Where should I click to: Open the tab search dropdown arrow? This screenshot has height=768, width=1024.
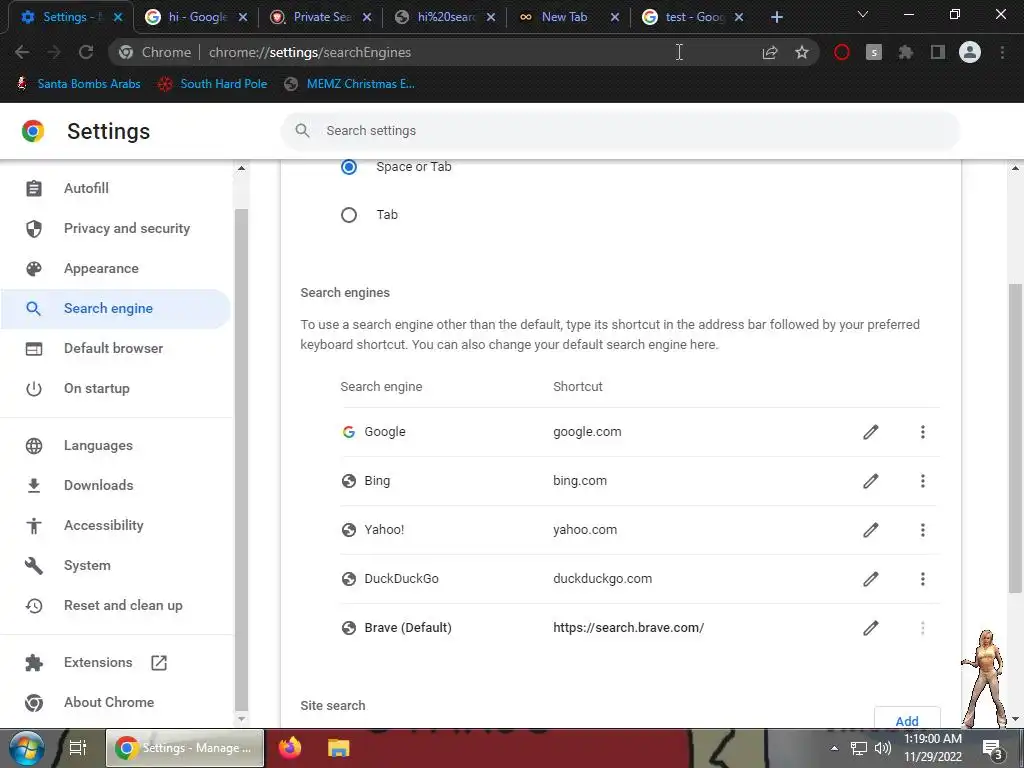[x=863, y=14]
